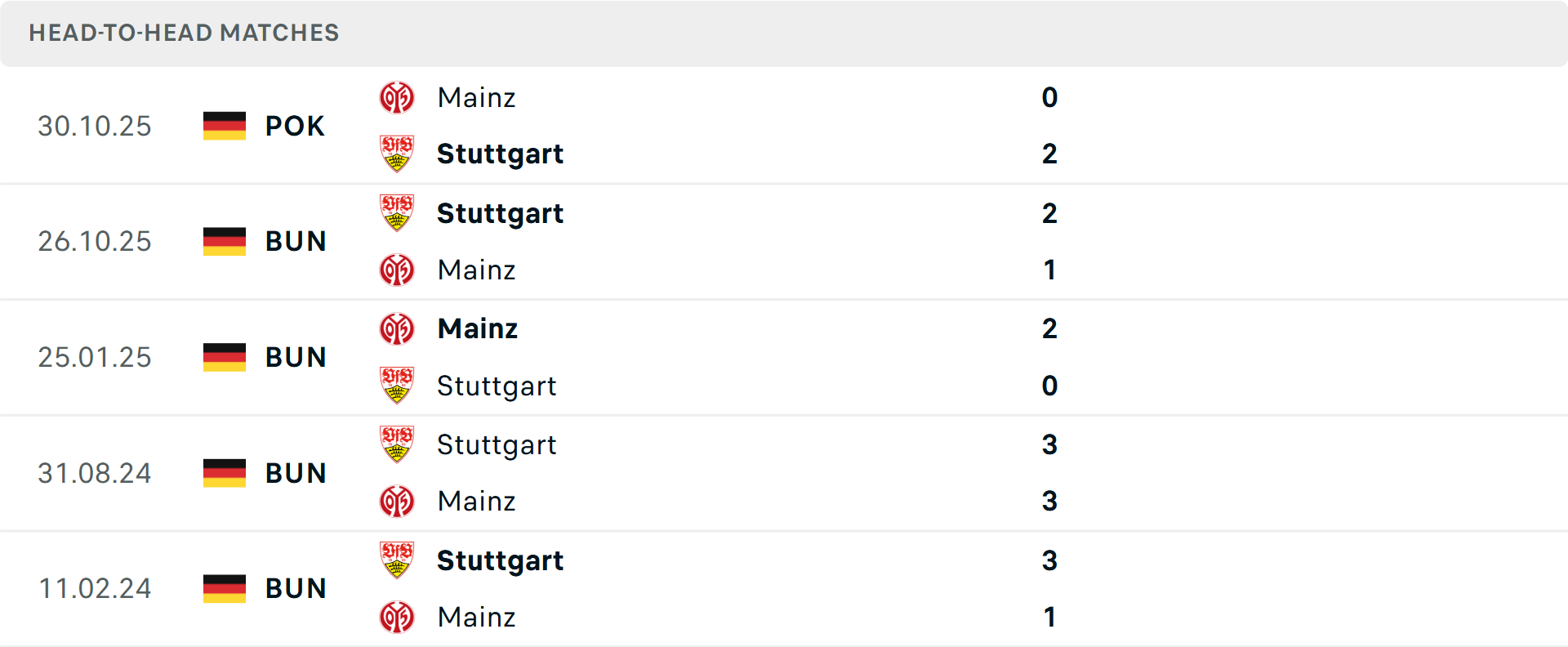Click the date 31.08.24

point(95,472)
